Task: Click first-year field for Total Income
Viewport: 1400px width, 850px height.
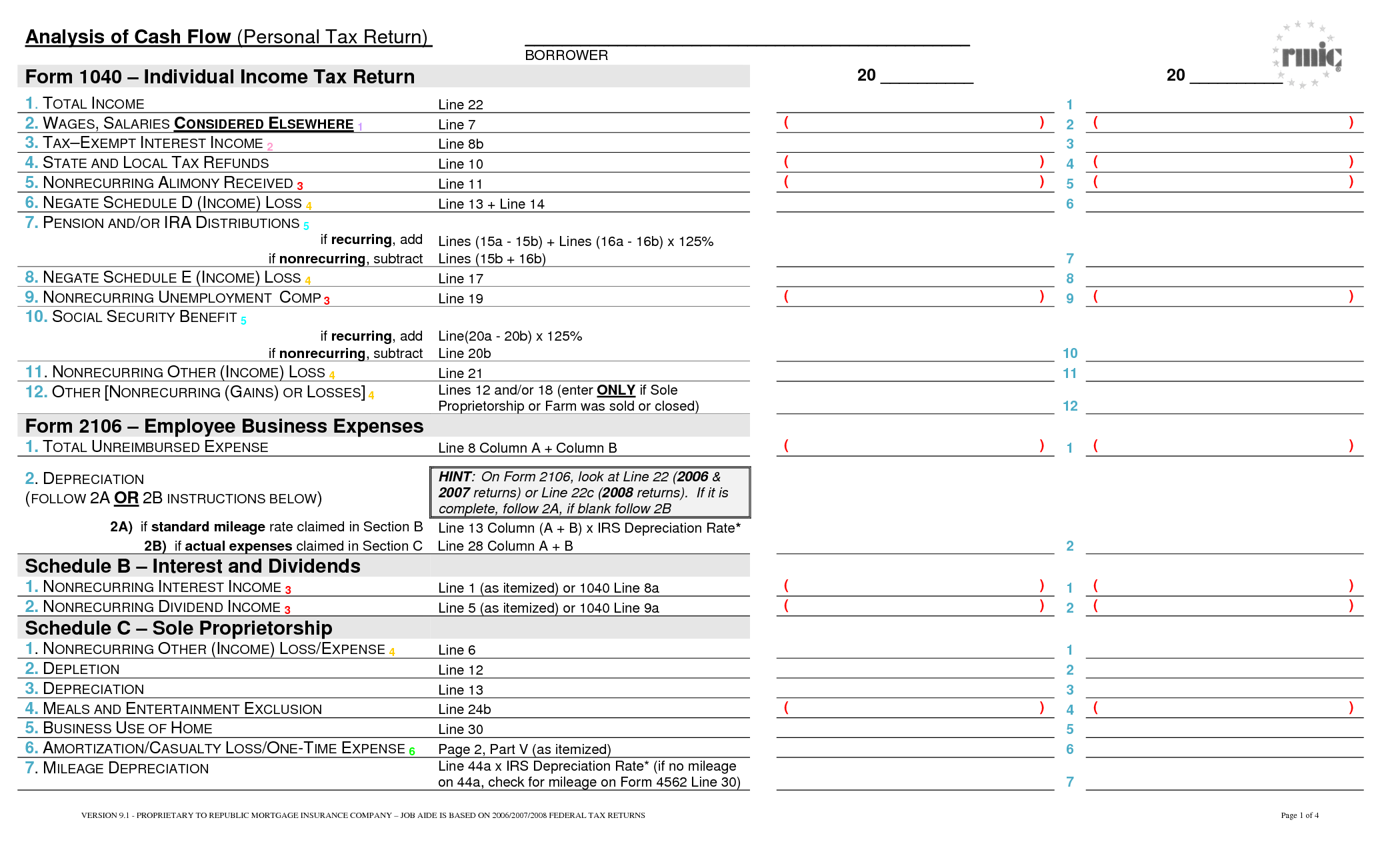Action: [915, 104]
